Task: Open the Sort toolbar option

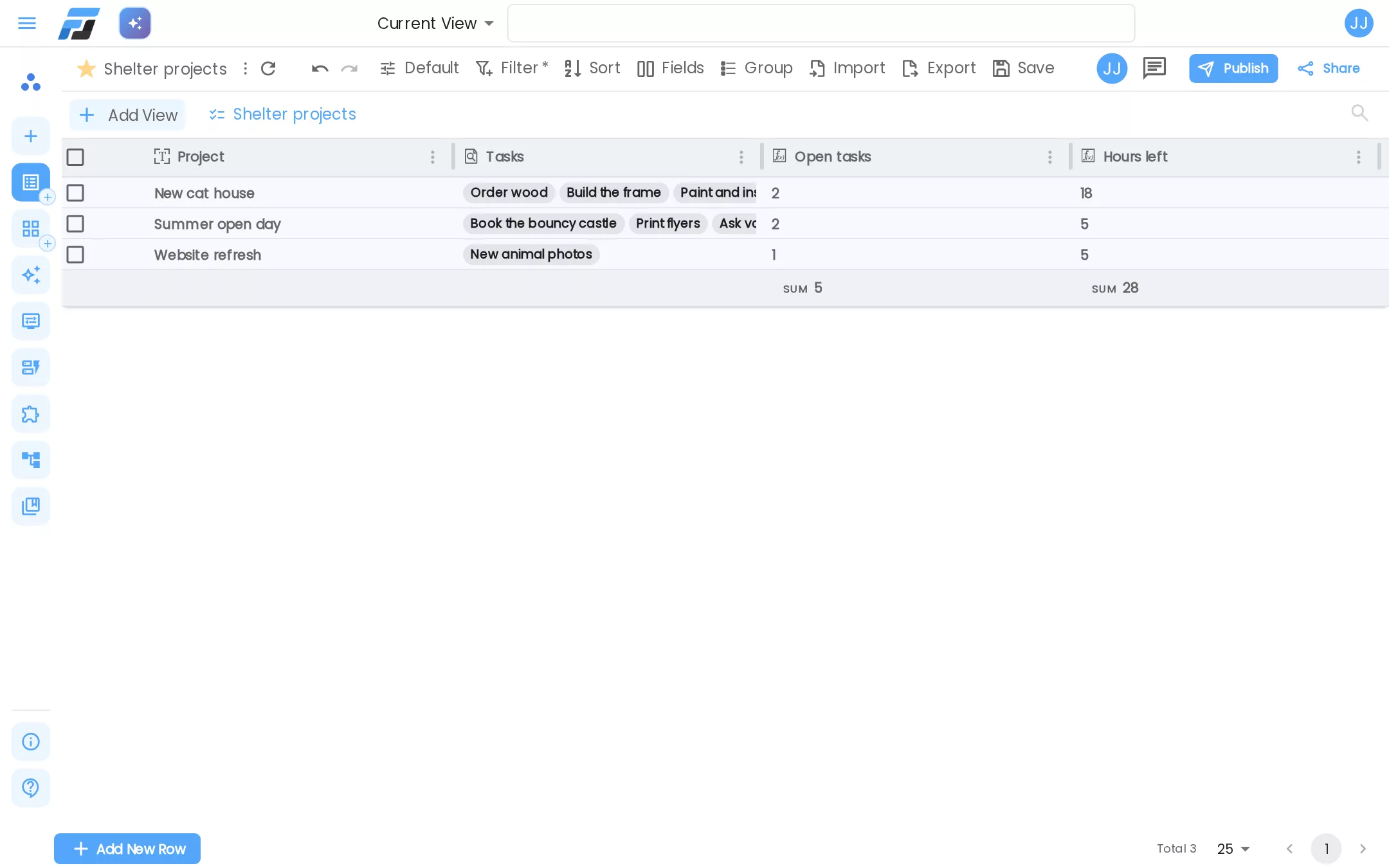Action: [592, 68]
